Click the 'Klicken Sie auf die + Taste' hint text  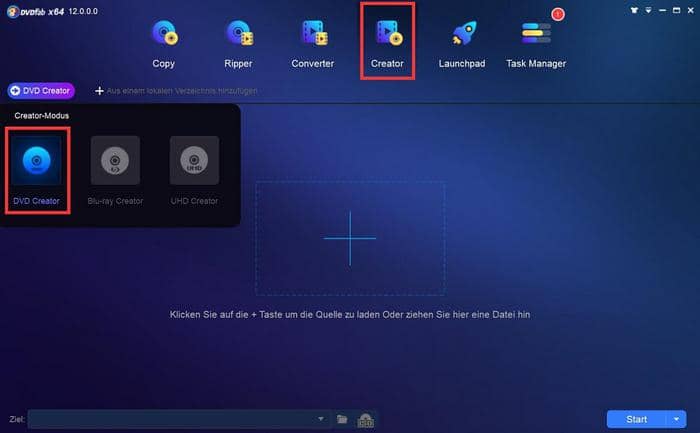[350, 315]
